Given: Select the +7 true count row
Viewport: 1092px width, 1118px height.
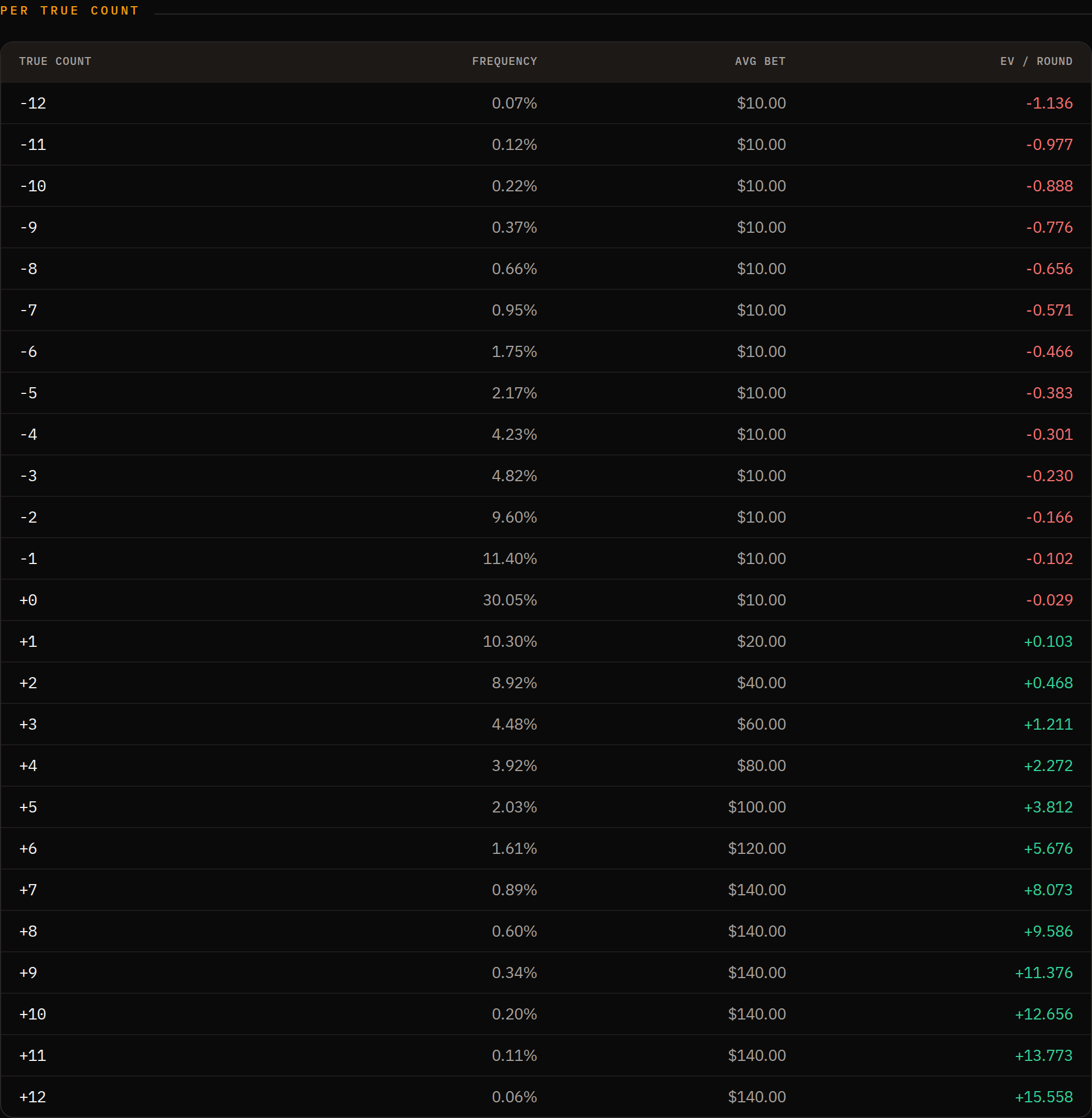Looking at the screenshot, I should [x=546, y=890].
